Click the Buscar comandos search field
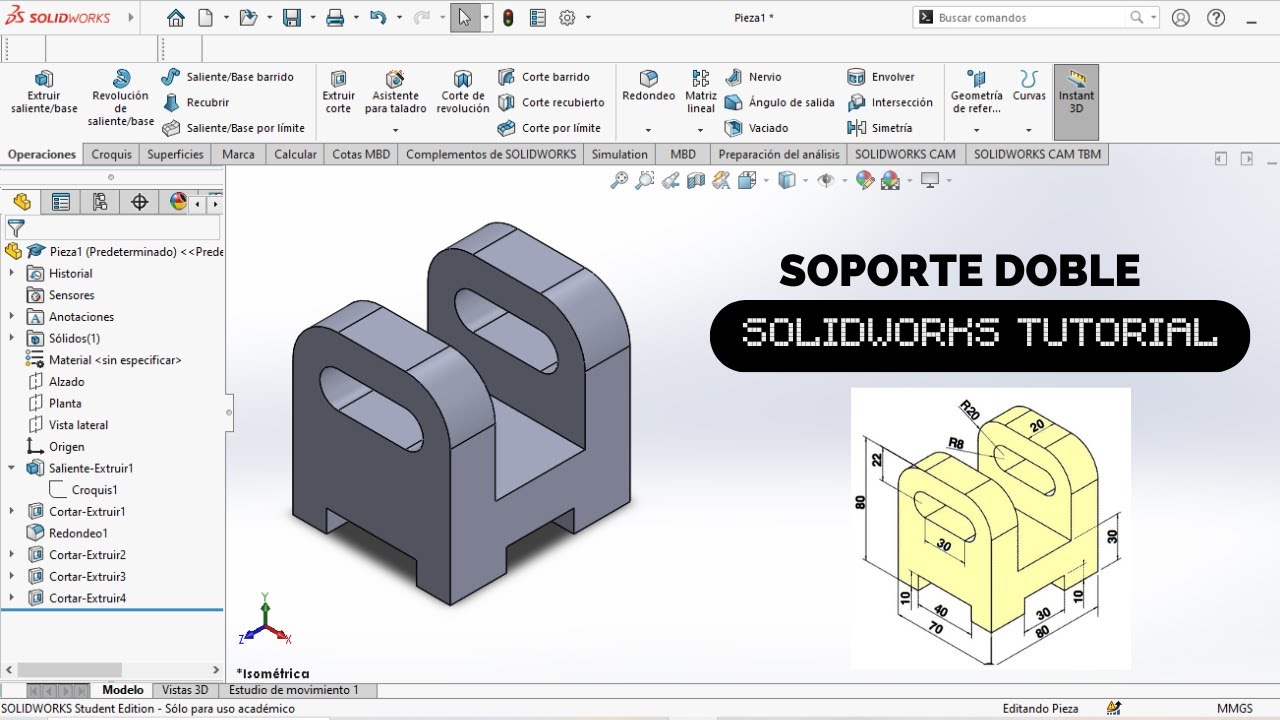This screenshot has height=720, width=1280. [1036, 17]
